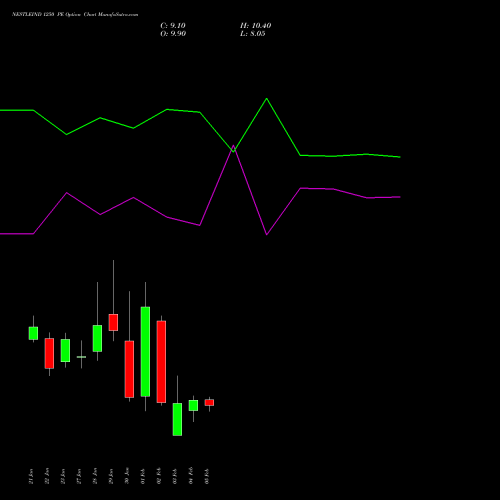Click the NESTLEIND PE Option chart title
Viewport: 500px width, 500px height.
75,15
